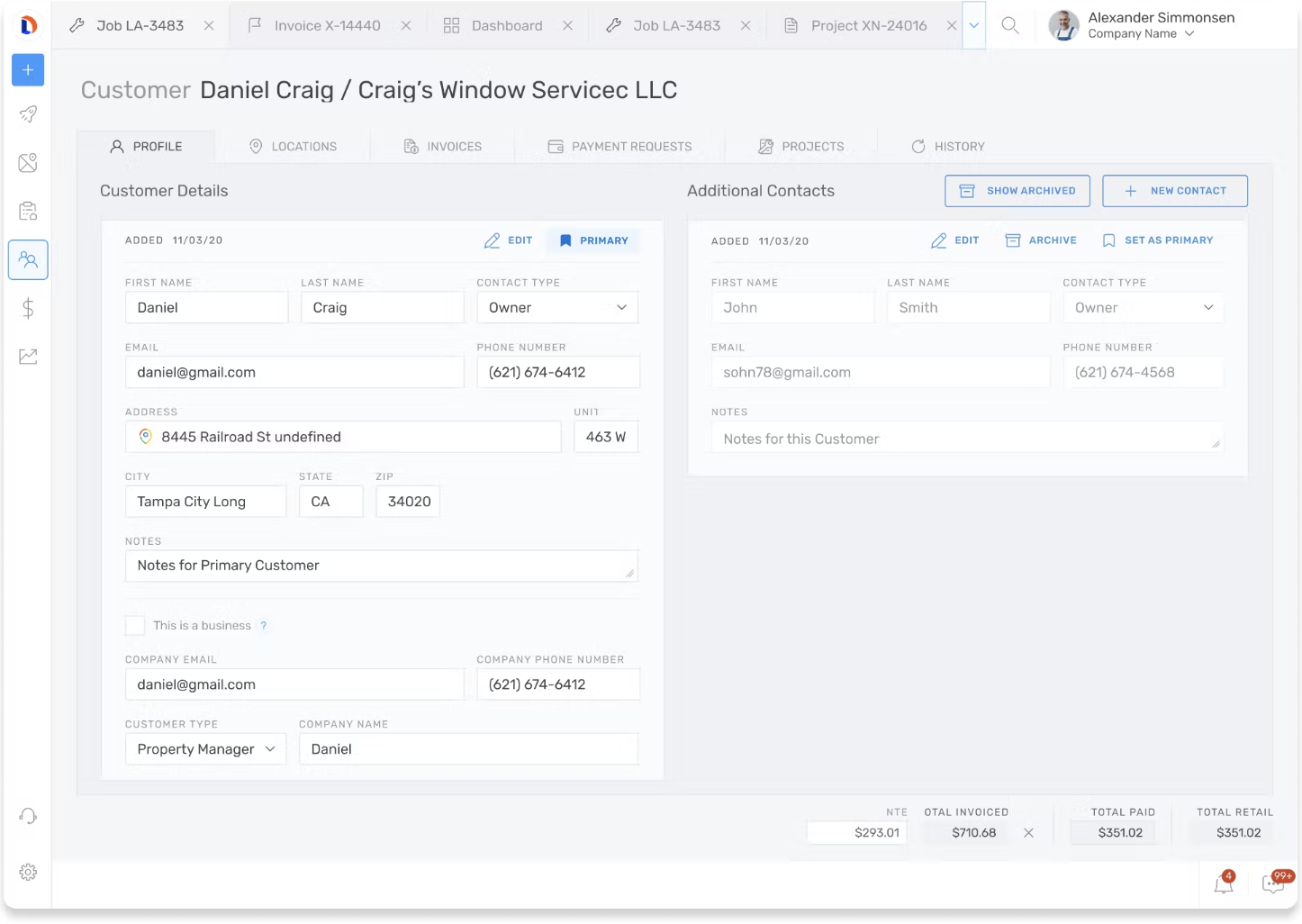Image resolution: width=1302 pixels, height=924 pixels.
Task: Open the chat messages icon with 99+ badge
Action: point(1276,883)
